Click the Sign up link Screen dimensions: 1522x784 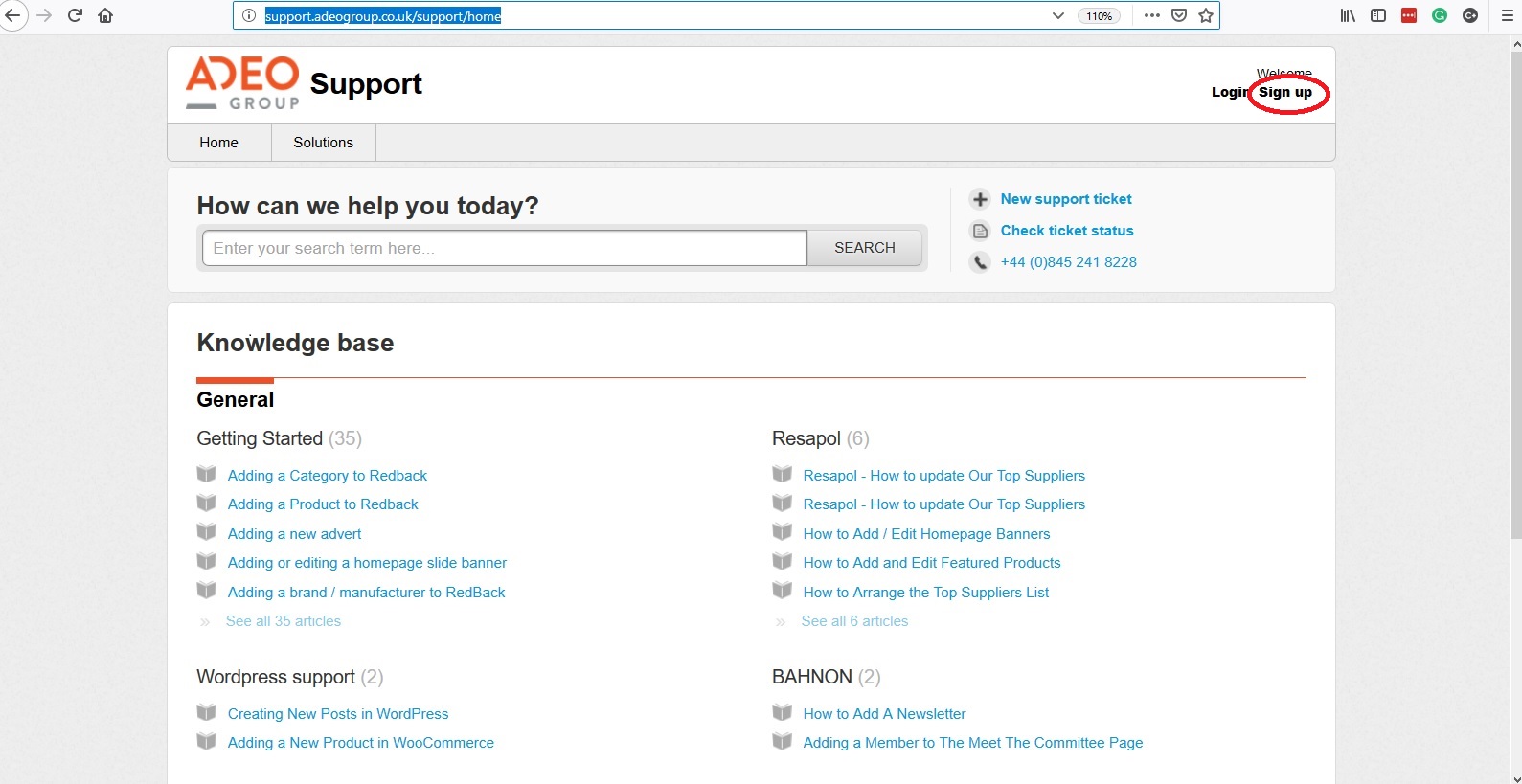click(1285, 92)
